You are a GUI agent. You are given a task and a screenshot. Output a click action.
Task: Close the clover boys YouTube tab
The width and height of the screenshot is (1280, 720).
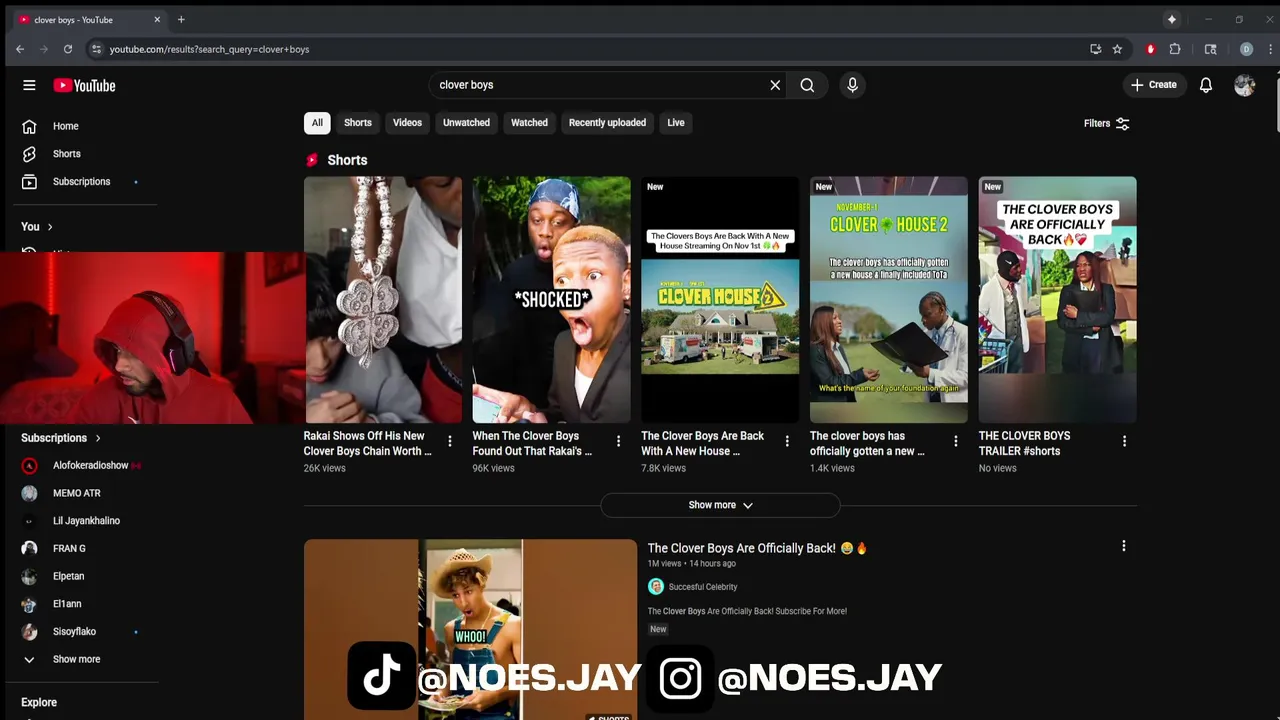[157, 20]
